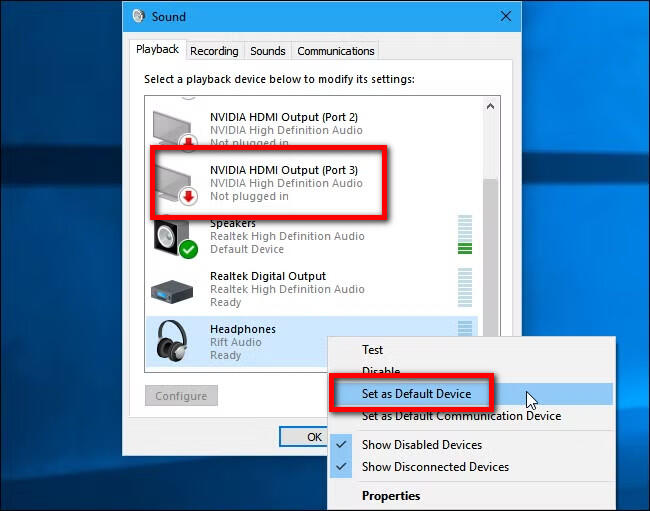Click the Realtek Digital Output level meter

[x=464, y=289]
